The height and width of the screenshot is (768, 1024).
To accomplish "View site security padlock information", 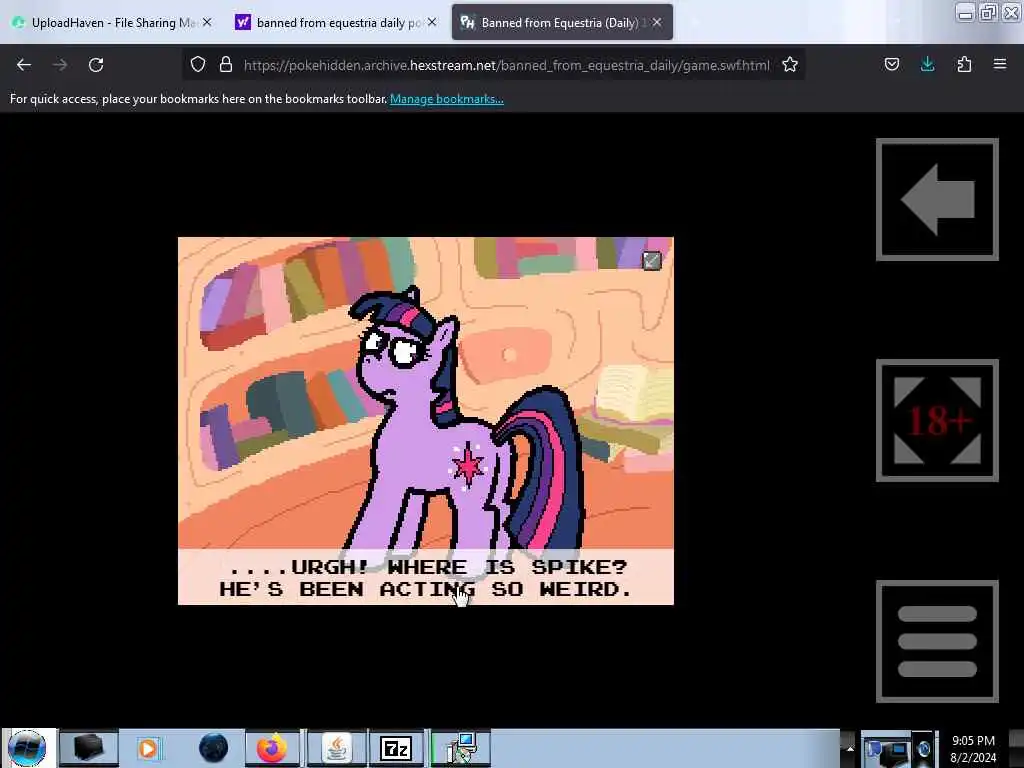I will (226, 65).
